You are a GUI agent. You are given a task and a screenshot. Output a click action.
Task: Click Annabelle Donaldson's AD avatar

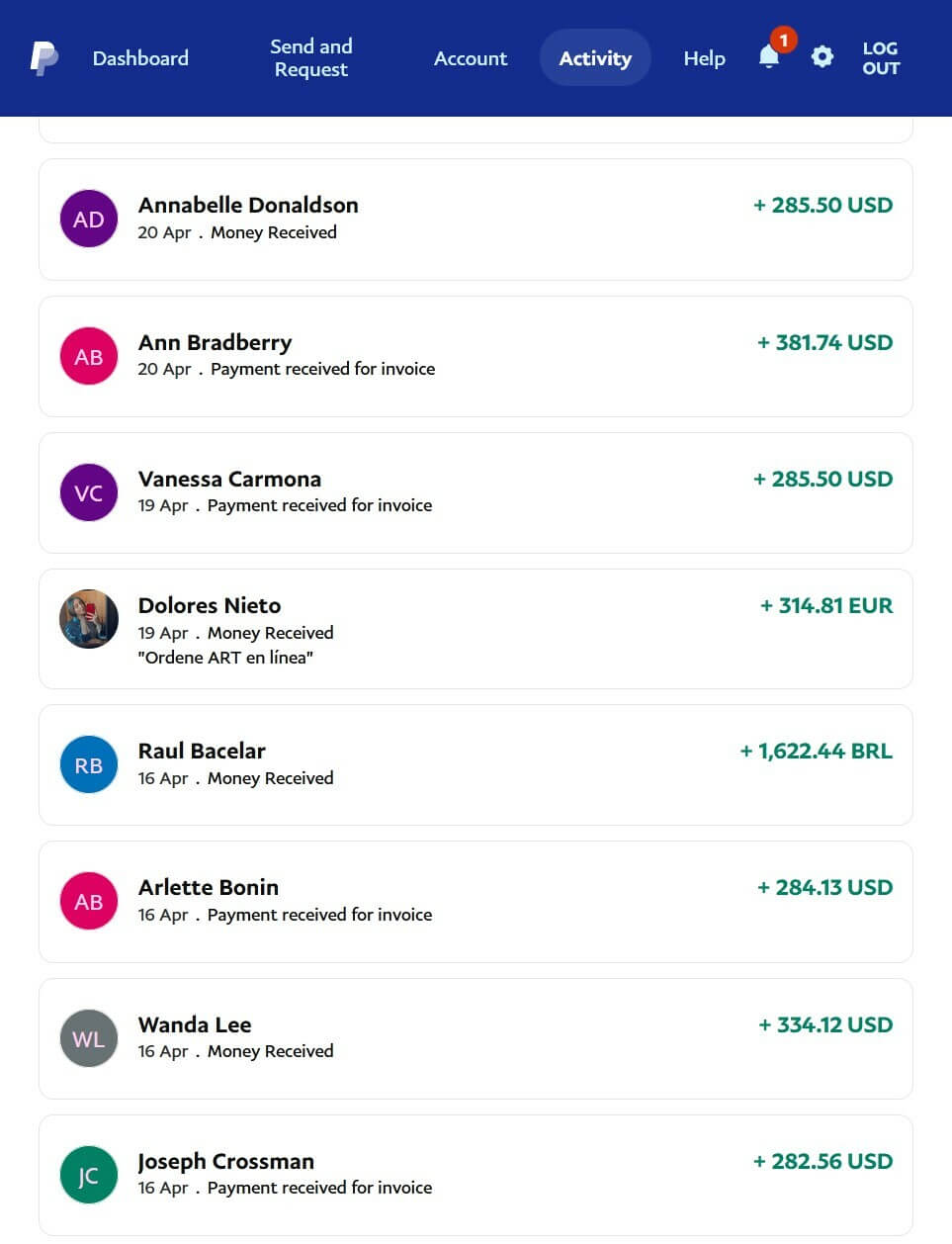(89, 219)
